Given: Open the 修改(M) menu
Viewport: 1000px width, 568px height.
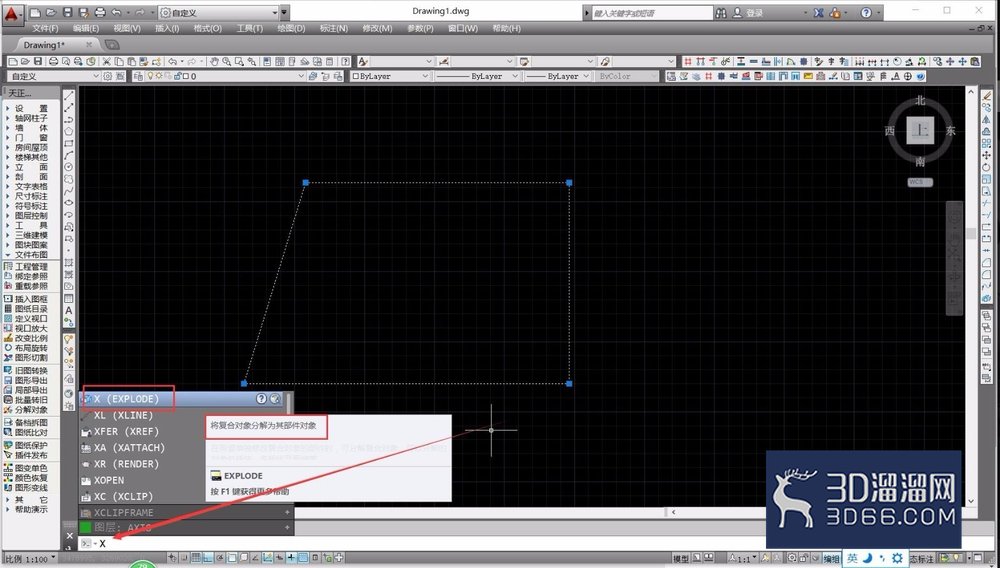Looking at the screenshot, I should (x=377, y=29).
